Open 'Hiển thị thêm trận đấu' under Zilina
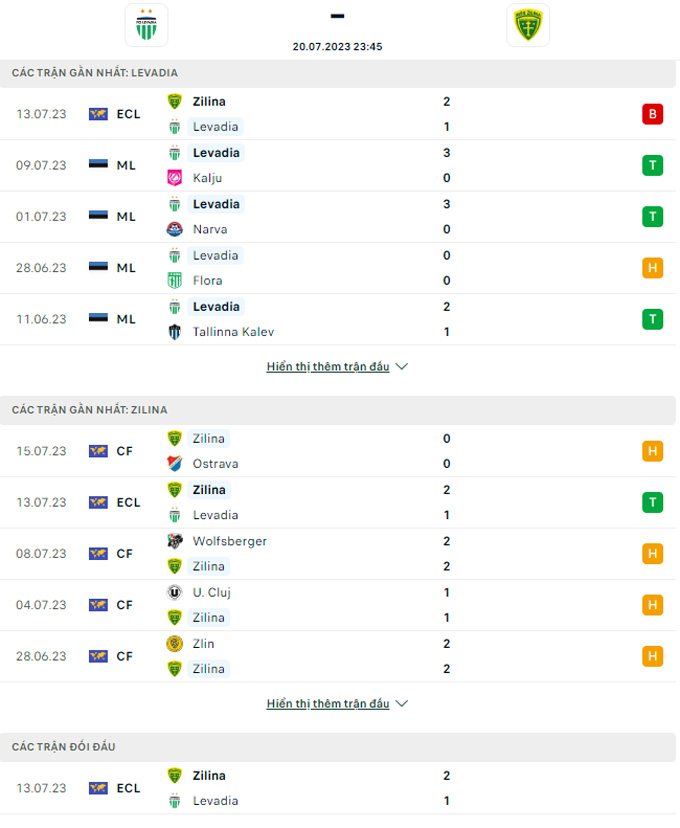680x828 pixels. click(328, 704)
